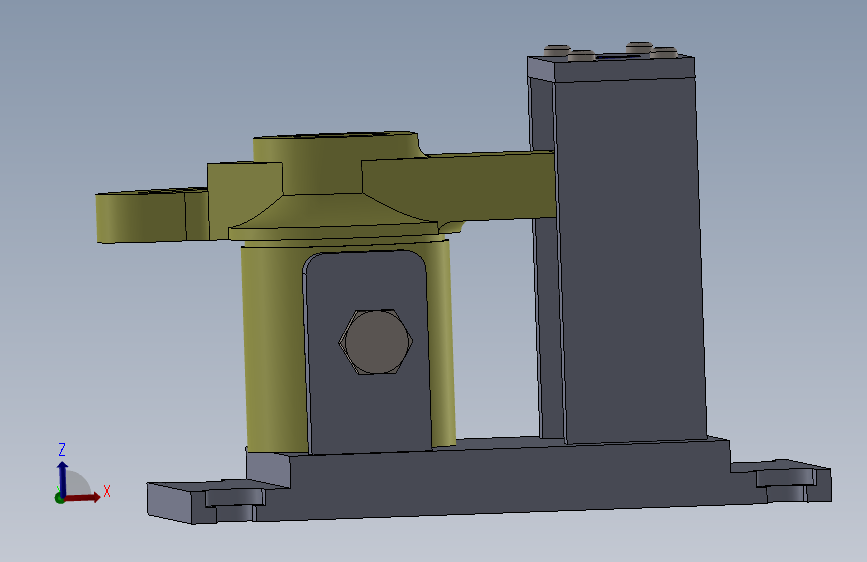Click the green triad origin sphere
The width and height of the screenshot is (867, 562).
(x=60, y=498)
